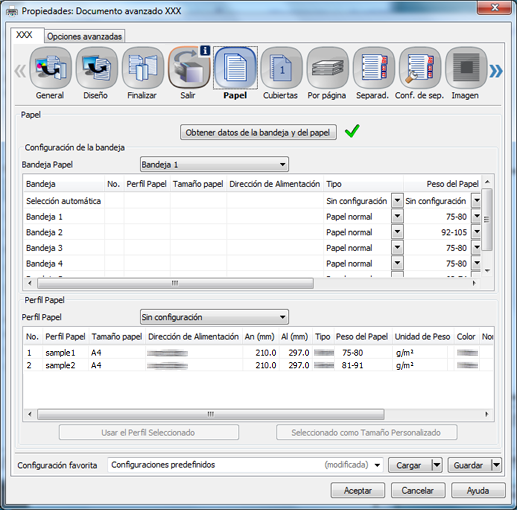Click the Salir output icon

click(189, 68)
